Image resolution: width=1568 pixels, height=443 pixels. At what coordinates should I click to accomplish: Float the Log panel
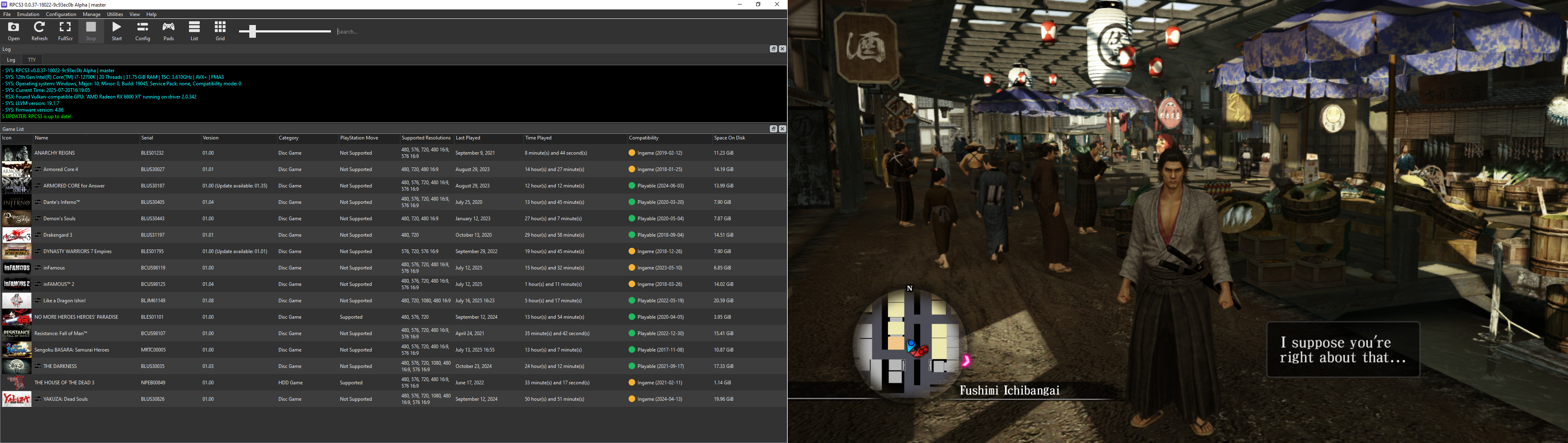click(773, 49)
